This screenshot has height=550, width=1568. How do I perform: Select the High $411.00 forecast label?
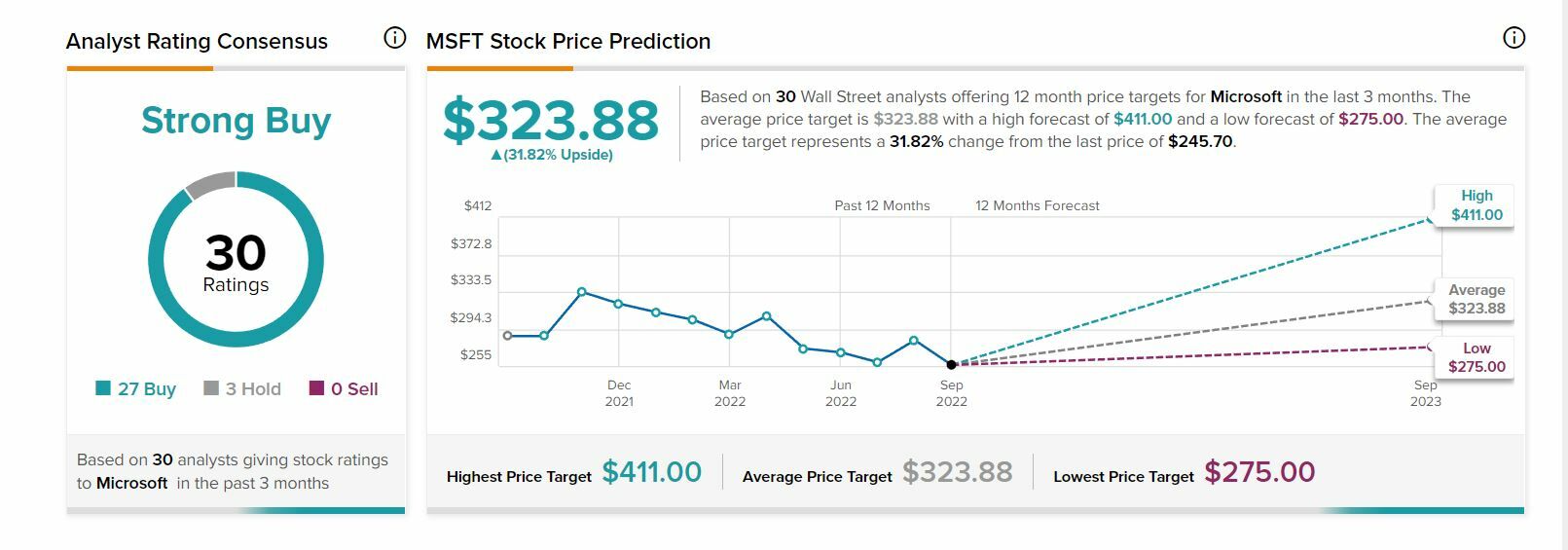(1476, 205)
